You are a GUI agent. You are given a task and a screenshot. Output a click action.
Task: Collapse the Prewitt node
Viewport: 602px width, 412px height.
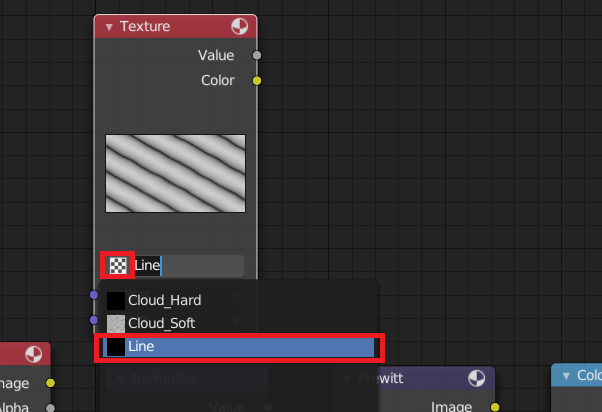pyautogui.click(x=347, y=379)
